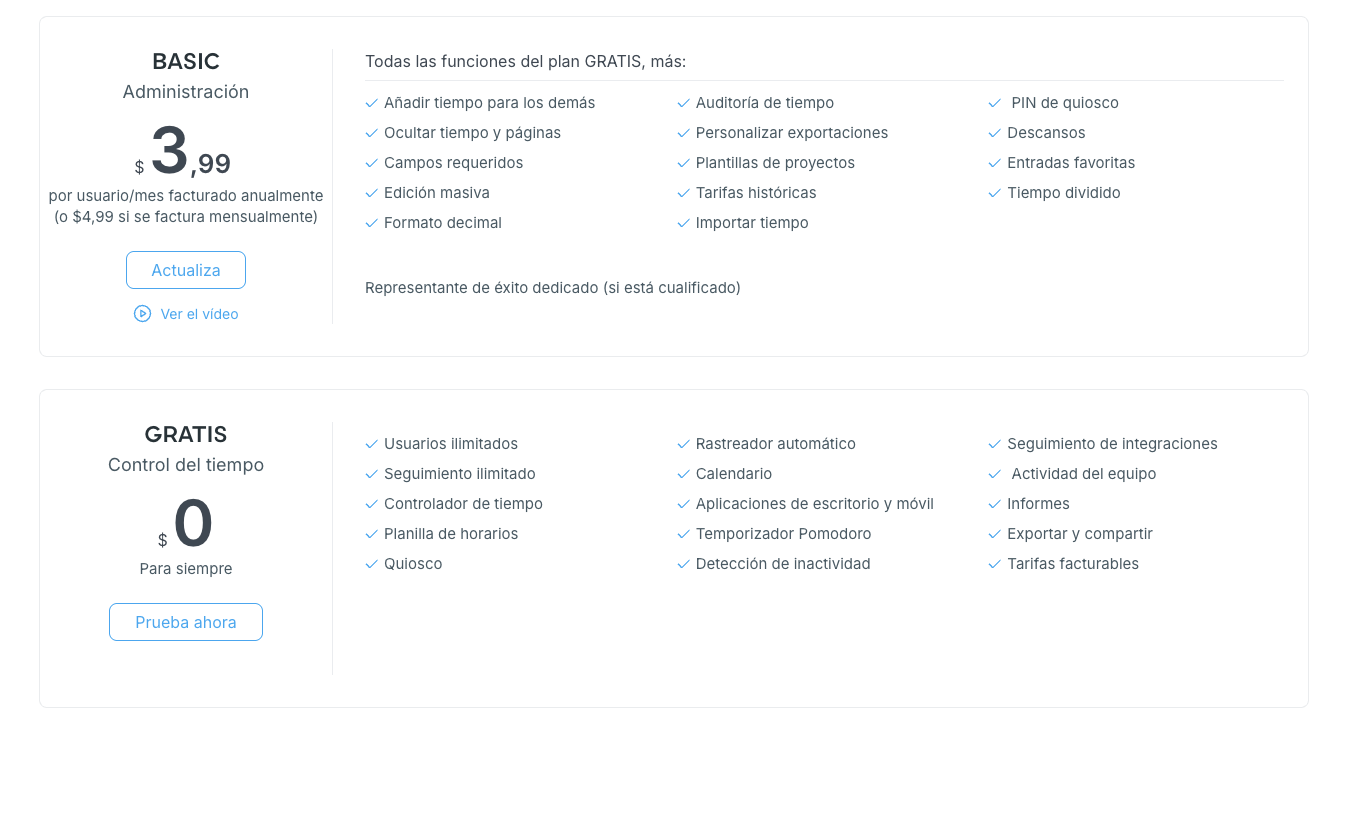Click the checkmark beside Auditoría de tiempo

(683, 103)
